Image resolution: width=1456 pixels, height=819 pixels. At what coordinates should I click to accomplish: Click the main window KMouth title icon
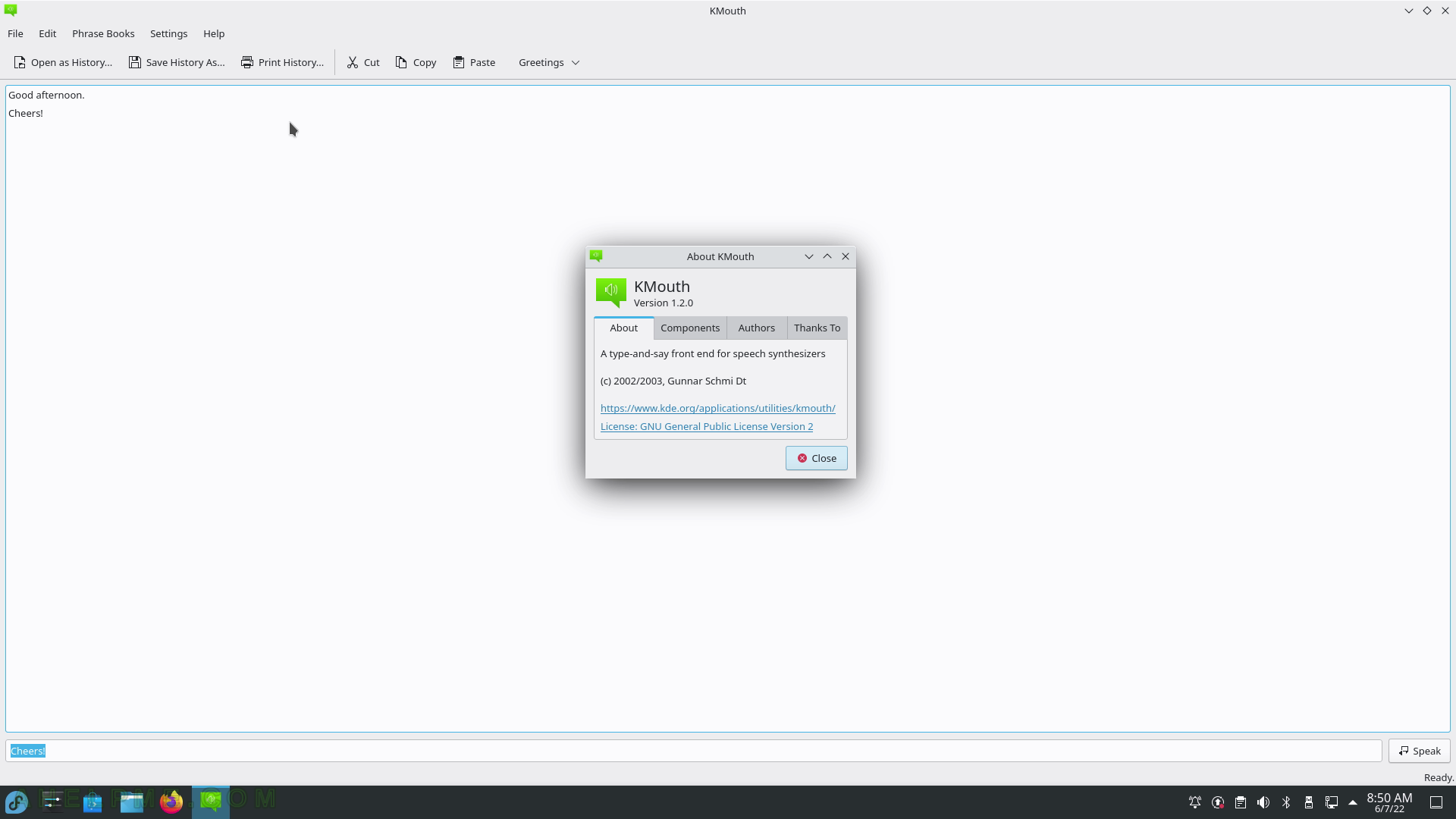(11, 11)
